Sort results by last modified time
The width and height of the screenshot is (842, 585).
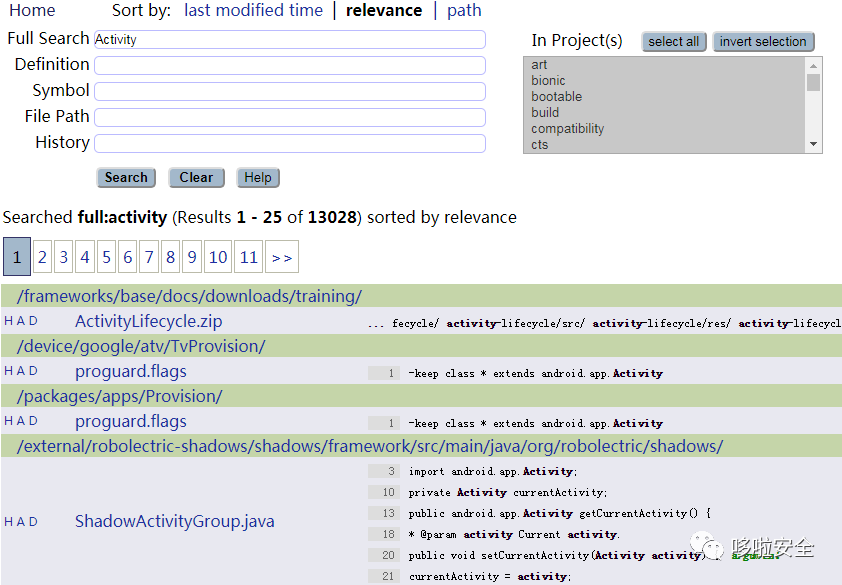(253, 10)
